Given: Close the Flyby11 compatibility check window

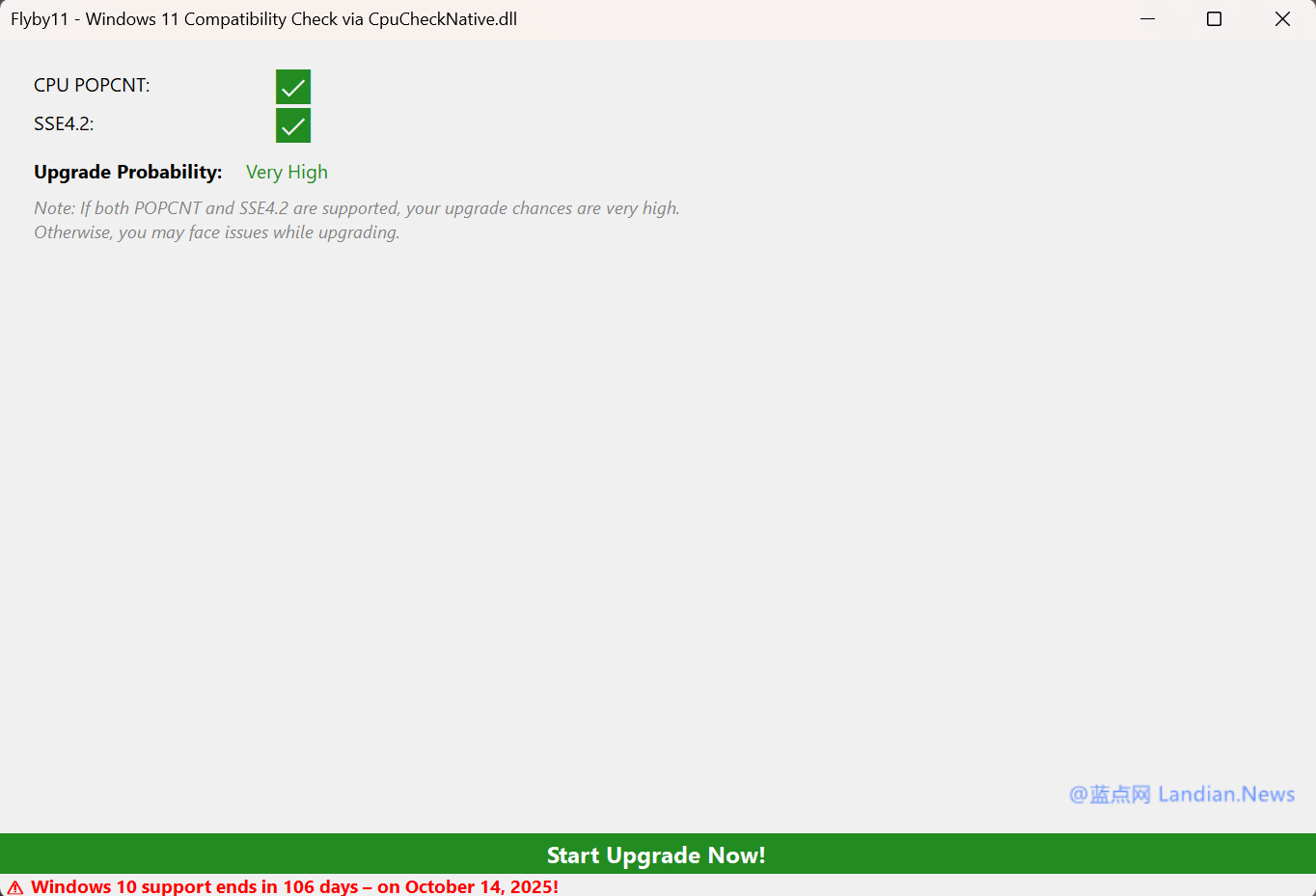Looking at the screenshot, I should pos(1282,19).
